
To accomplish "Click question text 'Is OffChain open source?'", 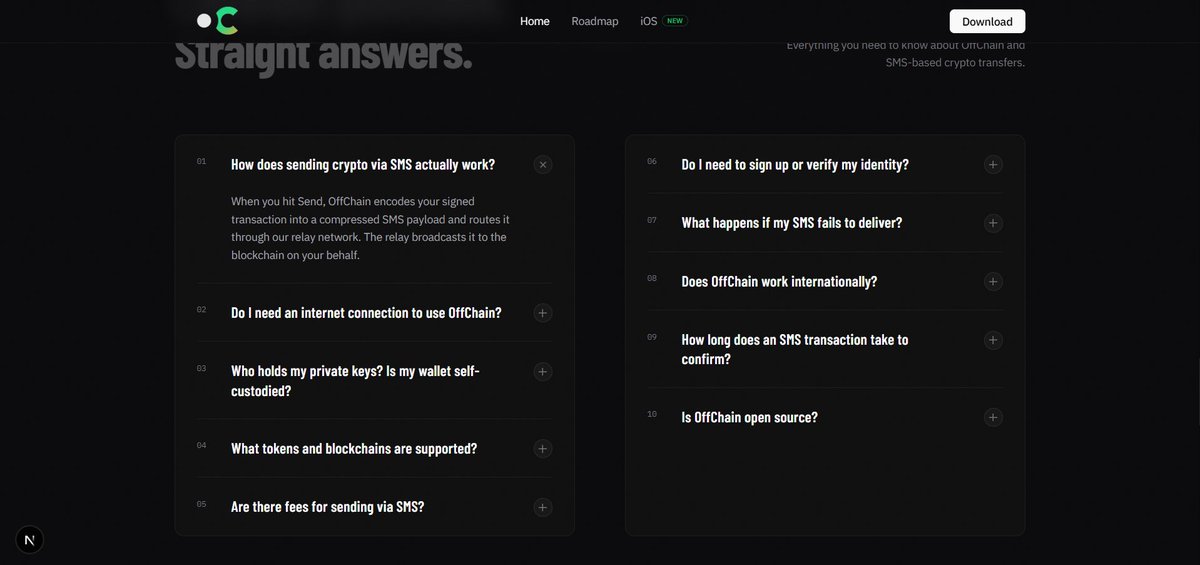I will point(750,417).
